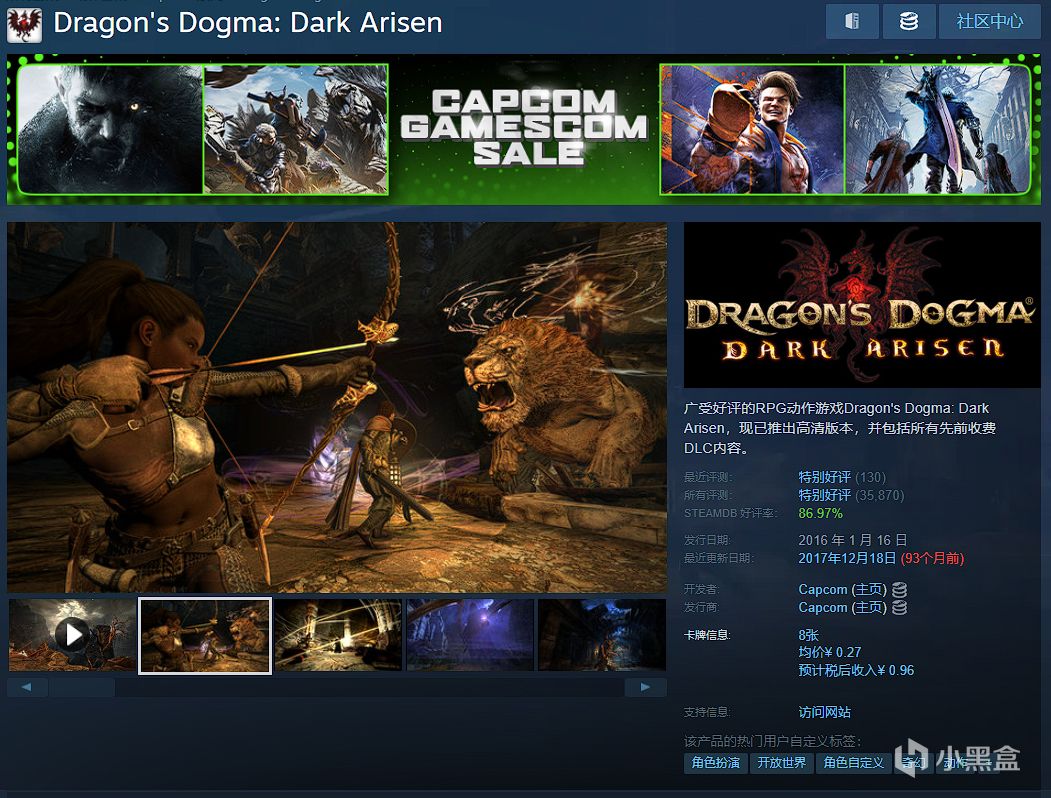The image size is (1051, 798).
Task: Click the main archer versus lion screenshot
Action: (x=337, y=407)
